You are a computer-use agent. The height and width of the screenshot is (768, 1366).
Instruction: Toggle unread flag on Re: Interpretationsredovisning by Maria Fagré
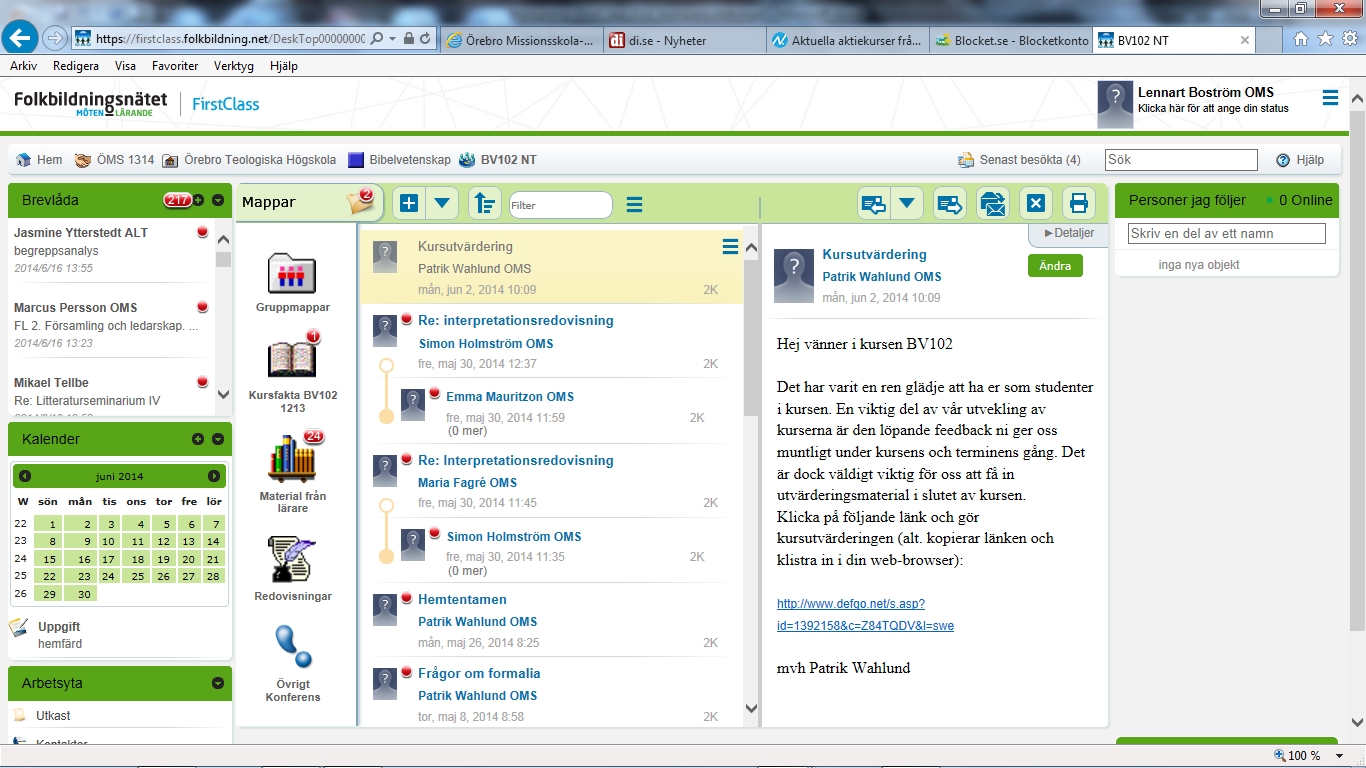pos(407,459)
